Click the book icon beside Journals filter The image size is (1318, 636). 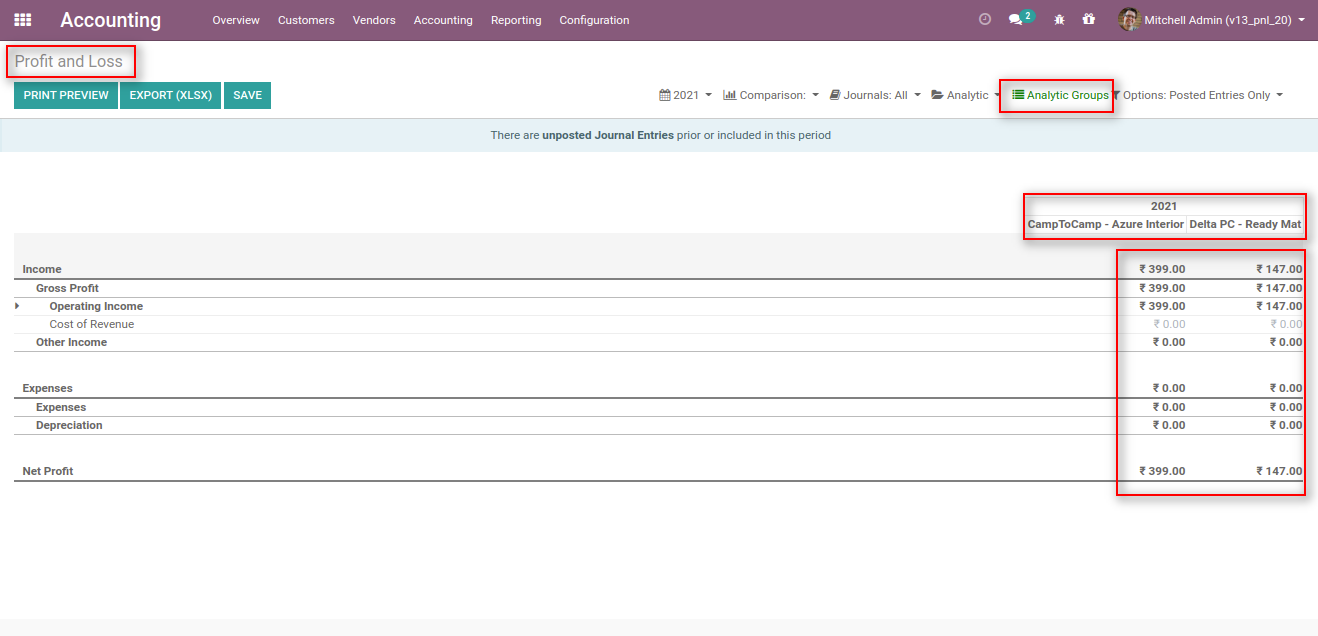tap(832, 94)
